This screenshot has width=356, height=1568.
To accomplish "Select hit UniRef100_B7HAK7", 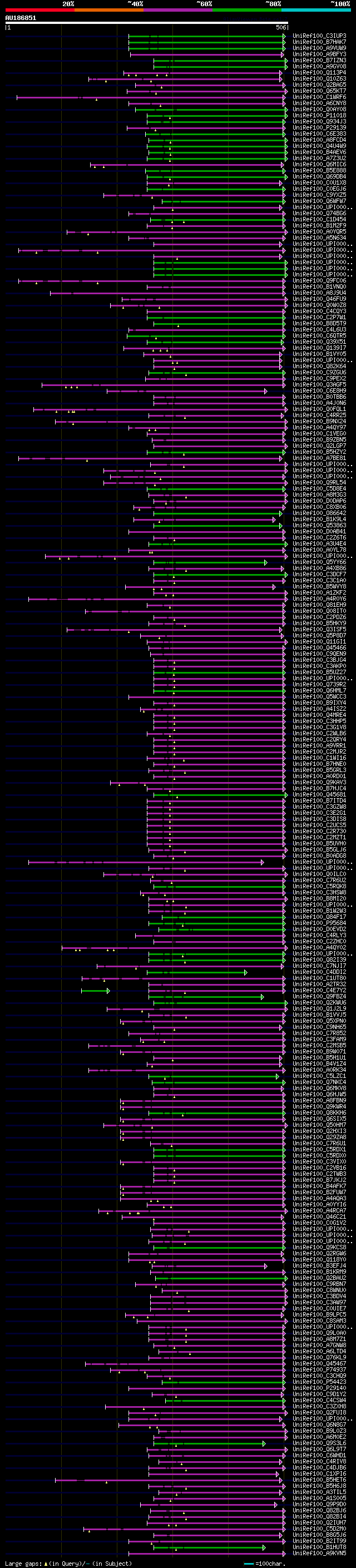I will click(319, 43).
